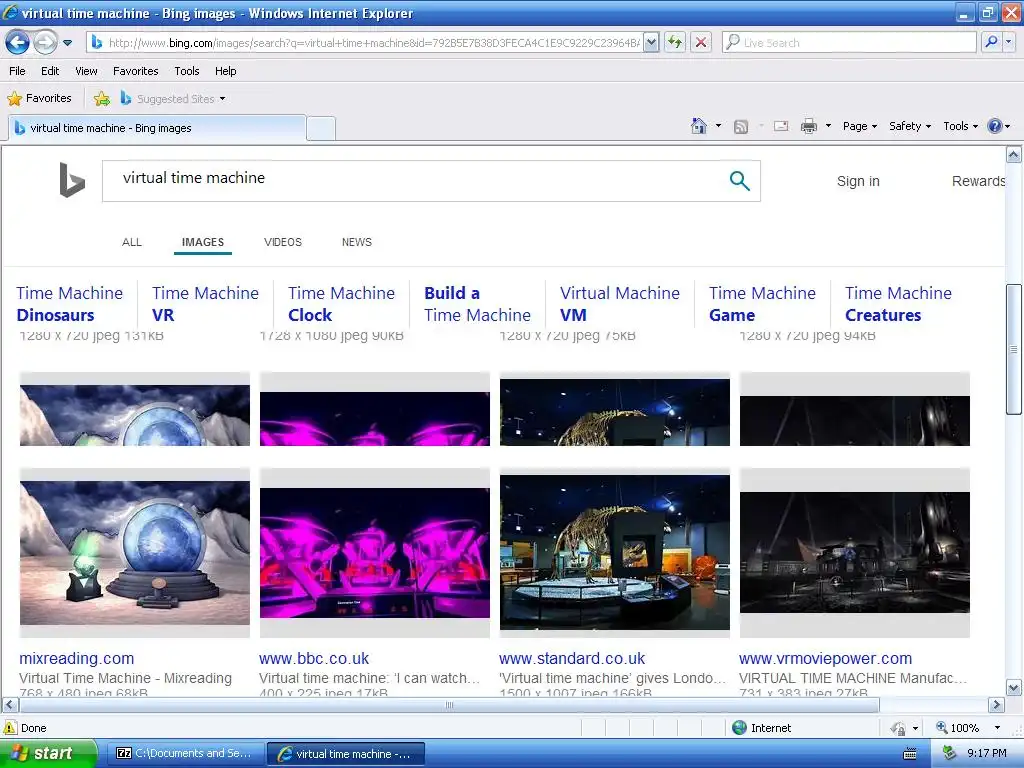Select Virtual Machine VM suggestion
1024x768 pixels.
[620, 304]
